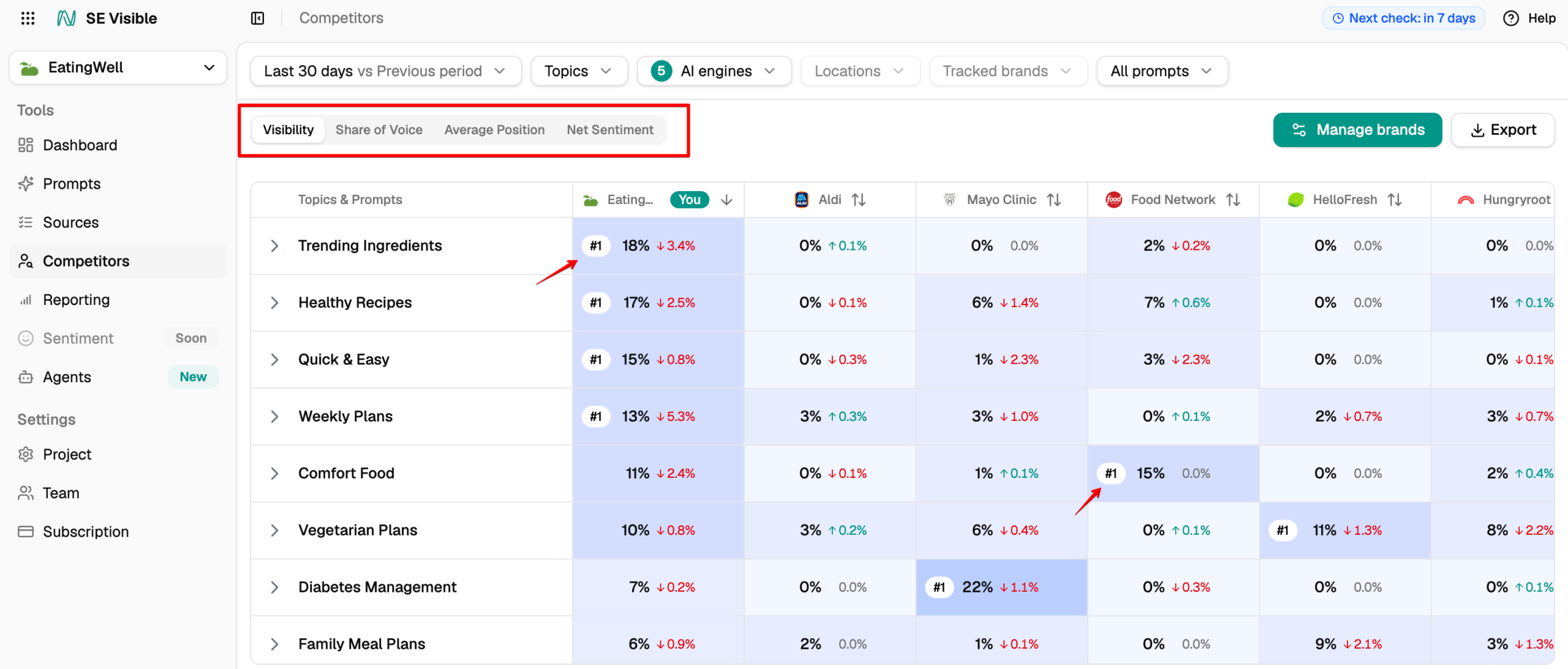
Task: Open the Tracked brands dropdown
Action: [1008, 71]
